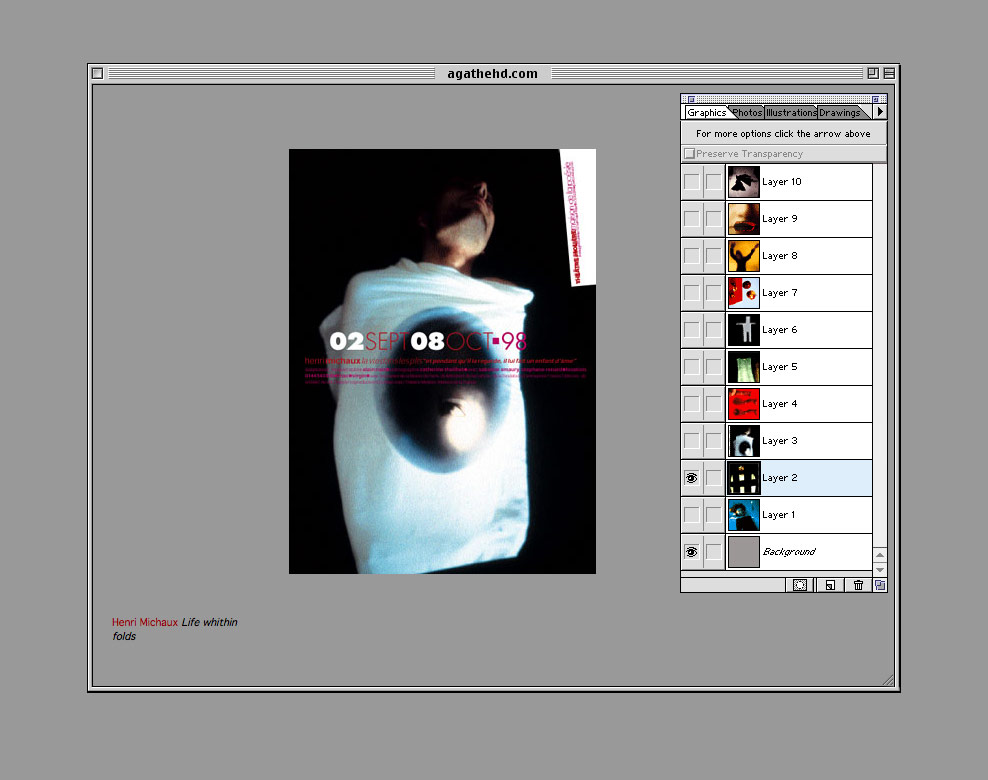Screen dimensions: 988x780
Task: Show Layer 9 visibility eye box
Action: click(692, 219)
